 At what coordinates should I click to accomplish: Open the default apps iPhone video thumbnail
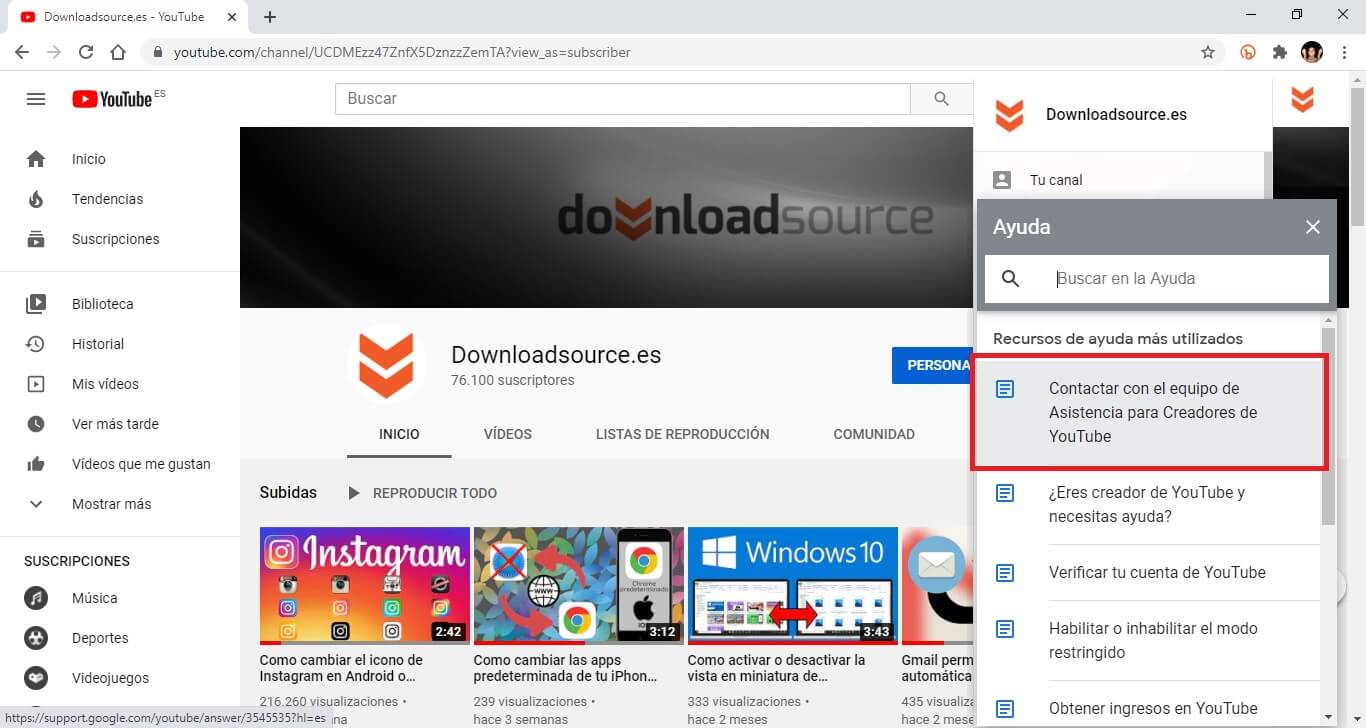click(578, 585)
